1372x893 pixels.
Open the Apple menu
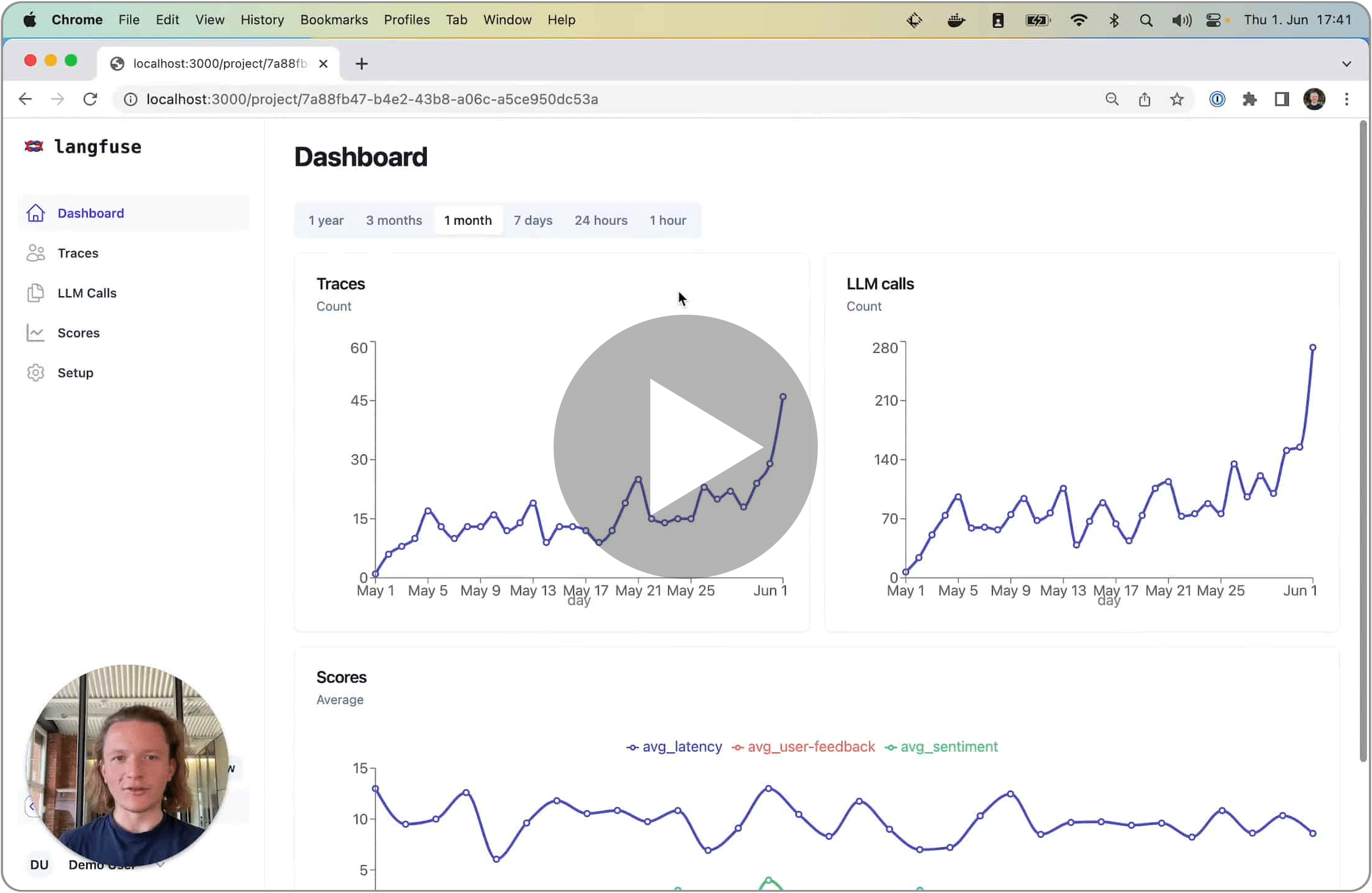click(x=29, y=20)
